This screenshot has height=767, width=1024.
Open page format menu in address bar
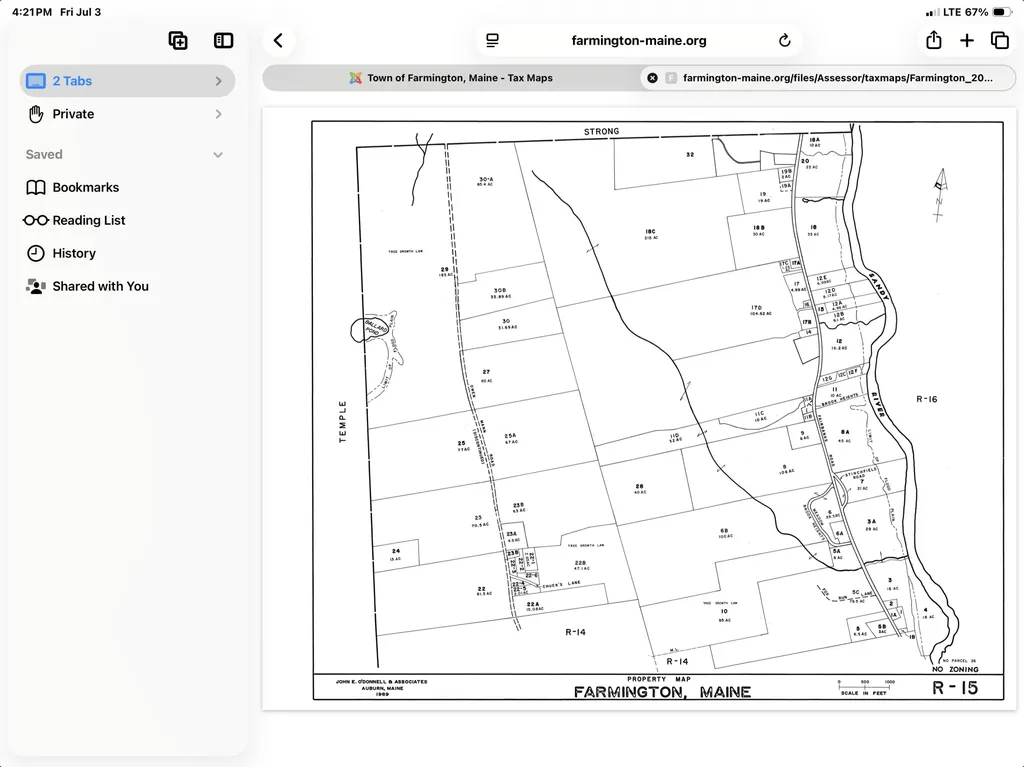click(492, 41)
